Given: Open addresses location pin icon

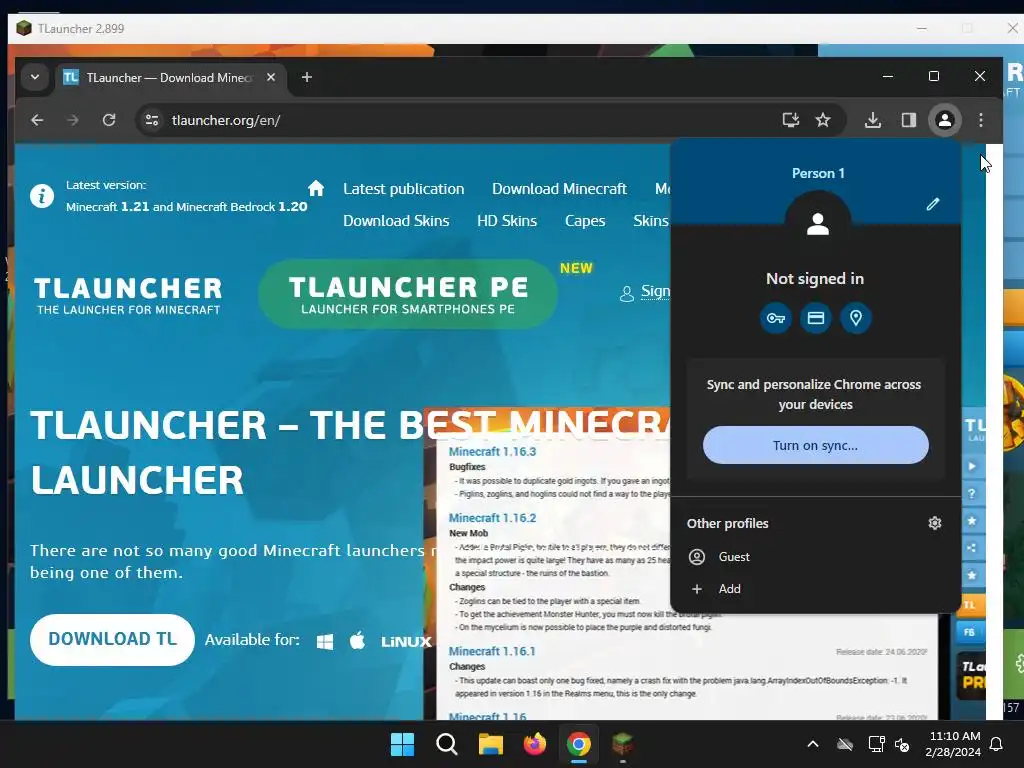Looking at the screenshot, I should tap(856, 318).
